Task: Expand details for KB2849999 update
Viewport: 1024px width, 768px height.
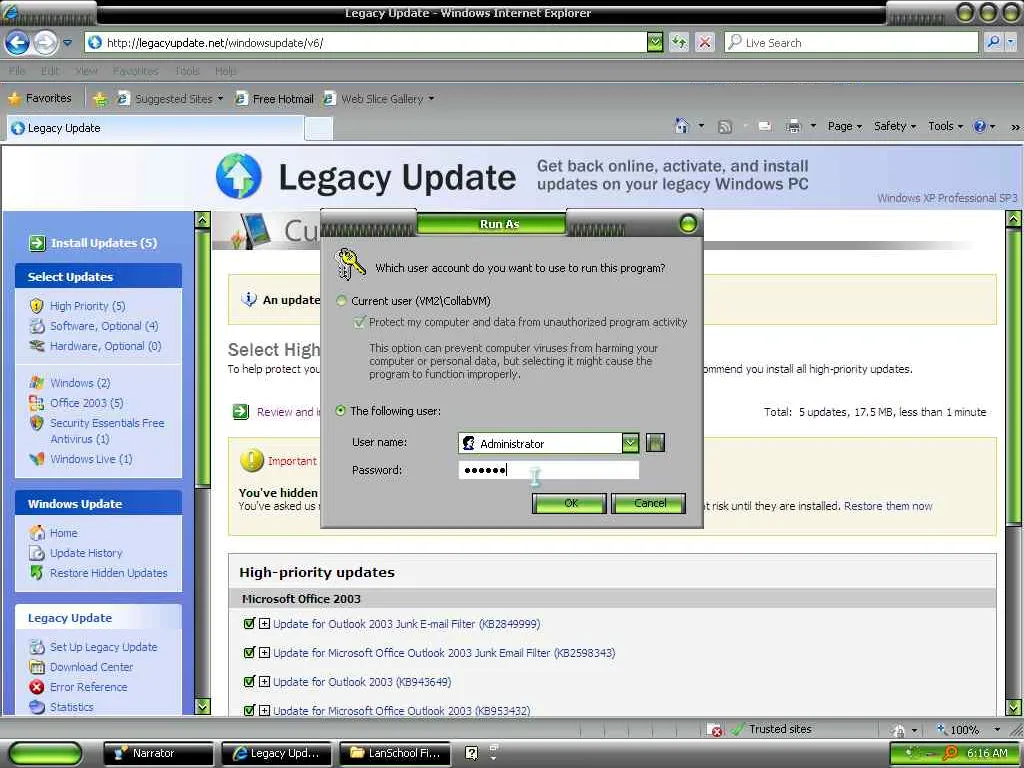Action: pos(264,624)
